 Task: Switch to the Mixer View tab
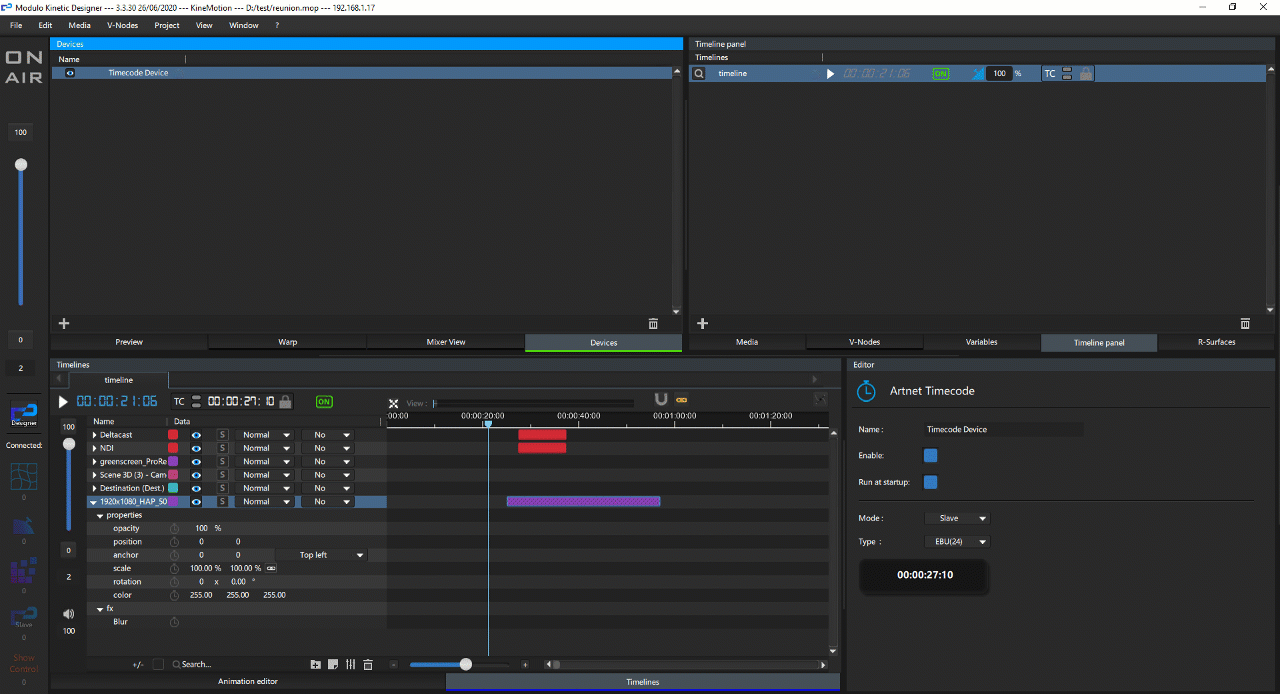coord(446,341)
